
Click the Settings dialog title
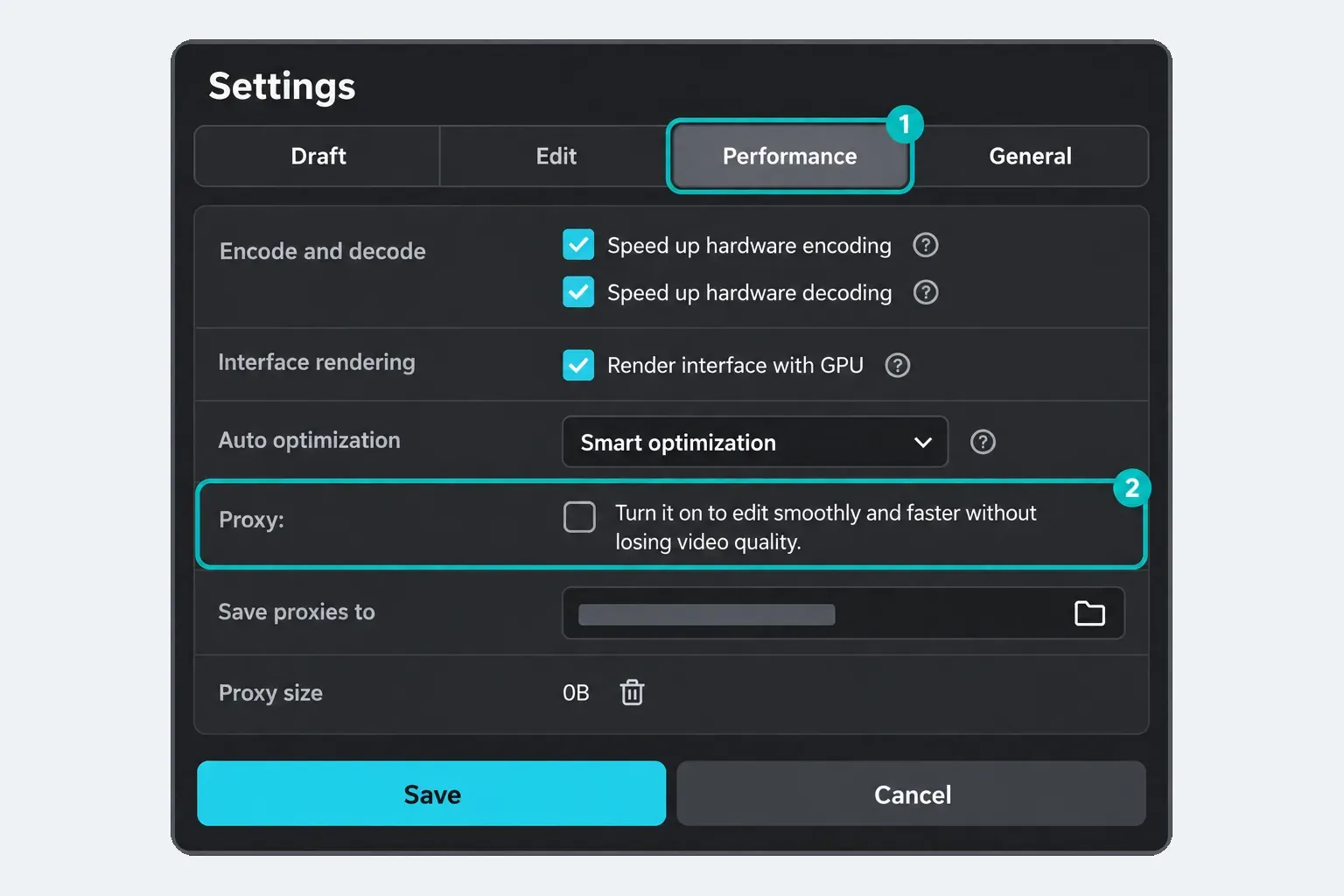coord(282,87)
